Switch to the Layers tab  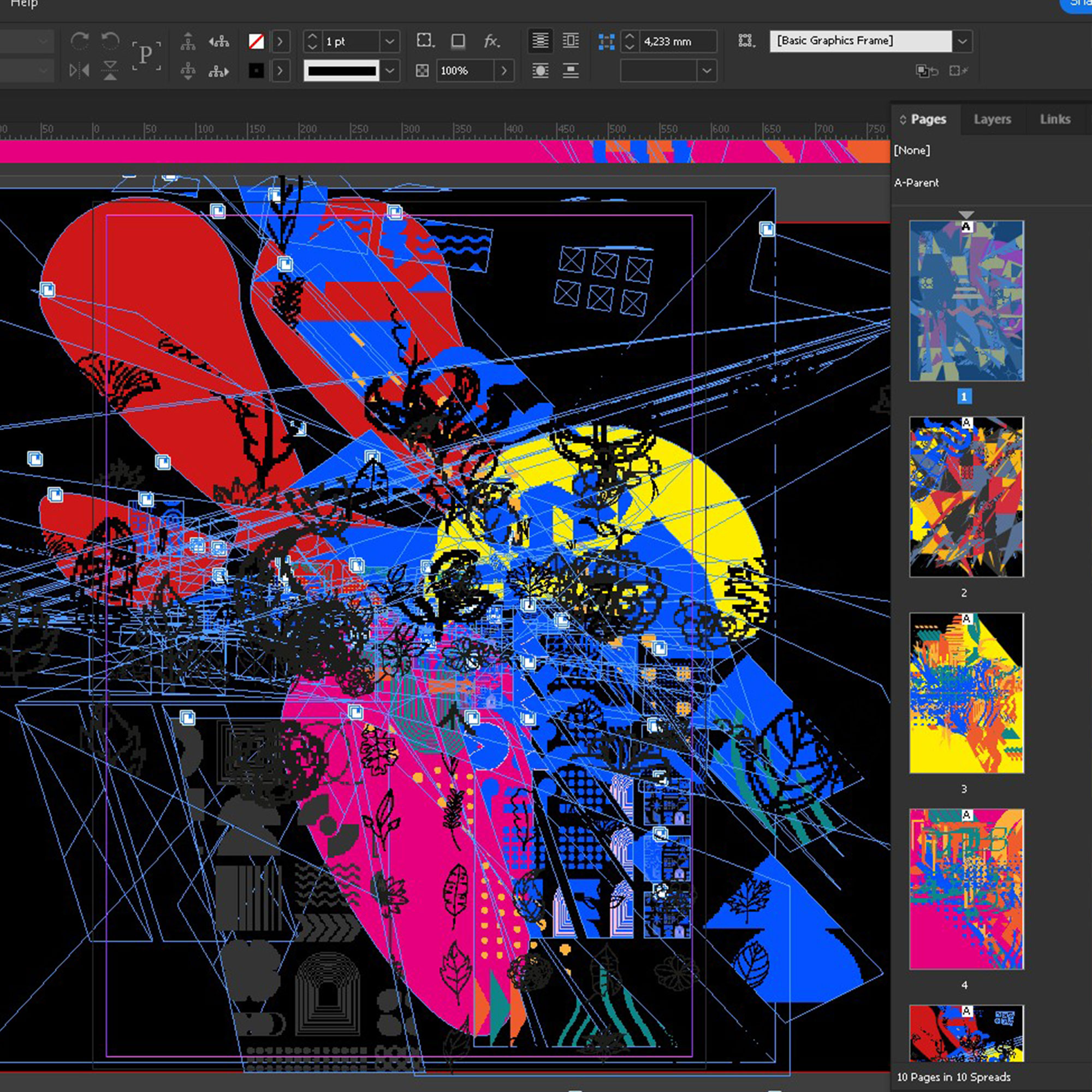coord(992,119)
